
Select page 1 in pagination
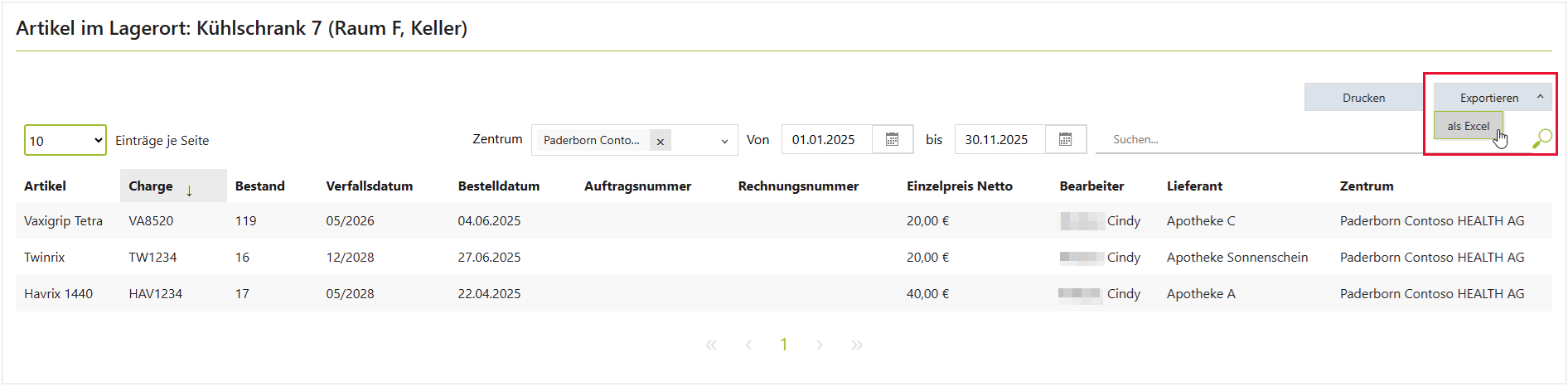coord(784,345)
